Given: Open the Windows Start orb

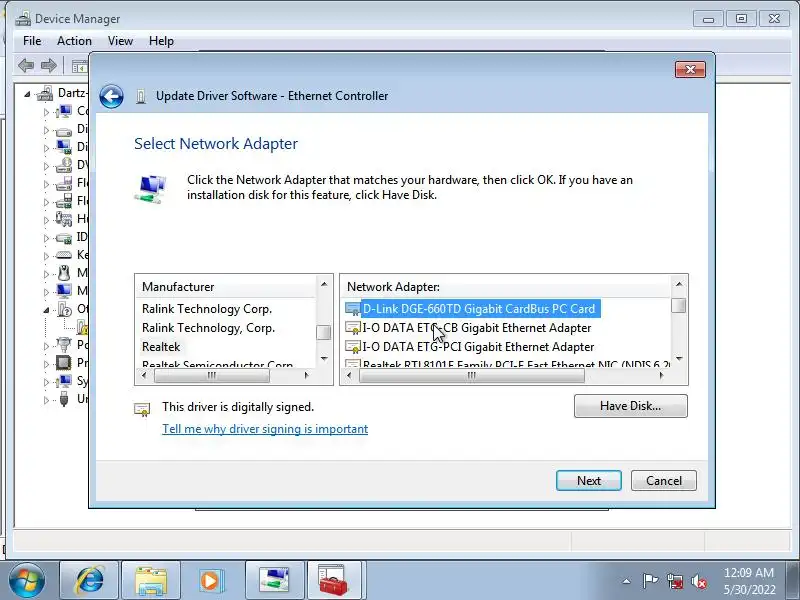Looking at the screenshot, I should pos(27,581).
